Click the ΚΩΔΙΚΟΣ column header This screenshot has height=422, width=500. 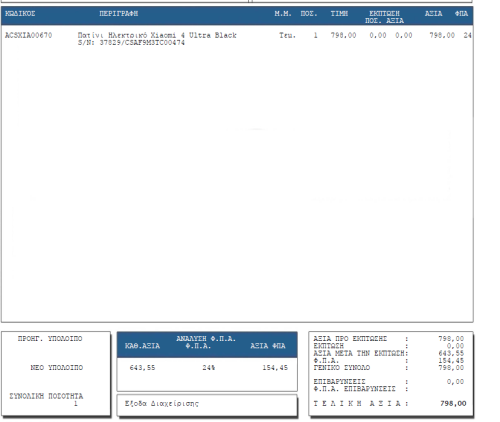click(20, 14)
